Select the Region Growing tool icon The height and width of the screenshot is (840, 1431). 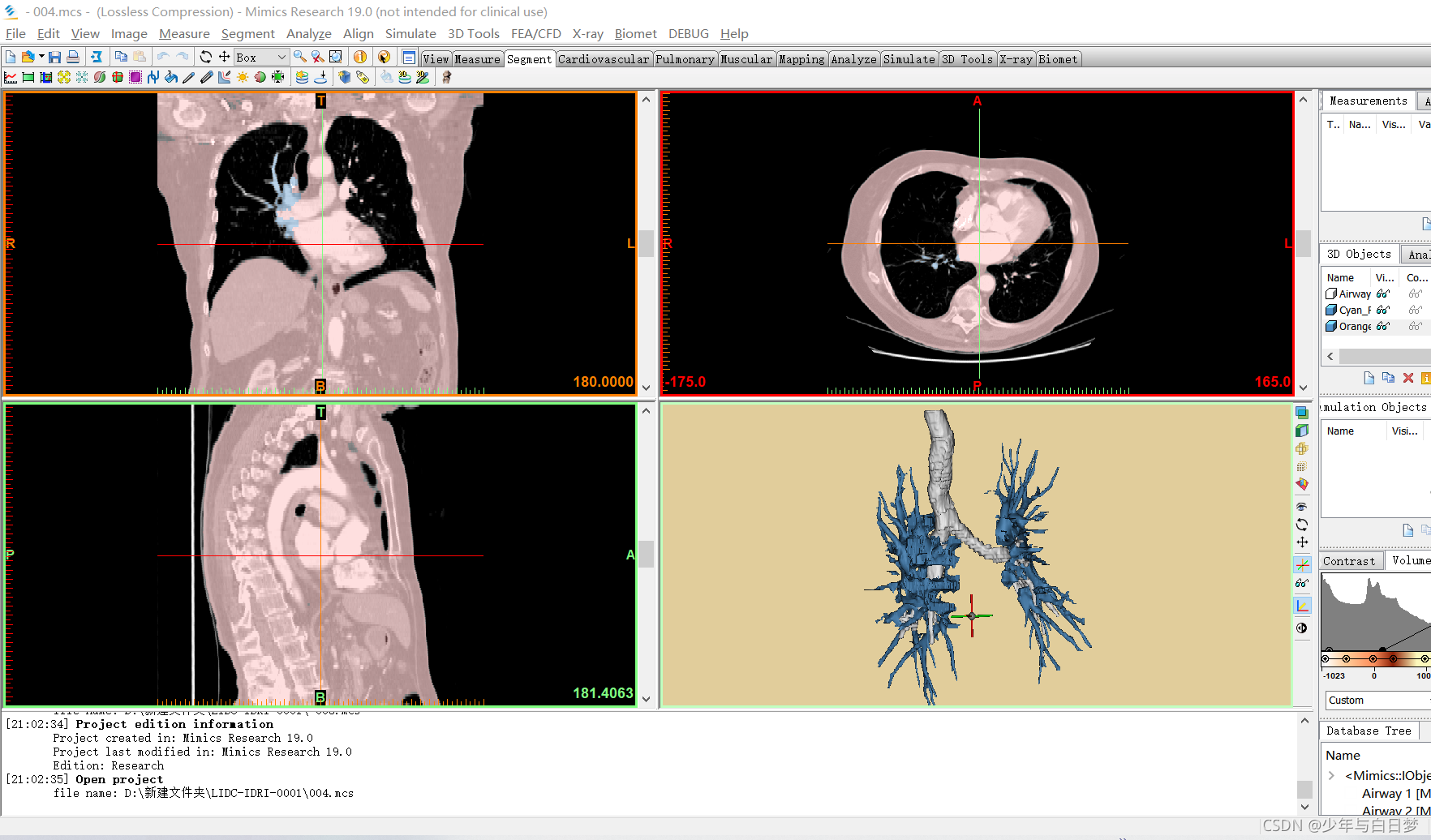click(x=64, y=77)
